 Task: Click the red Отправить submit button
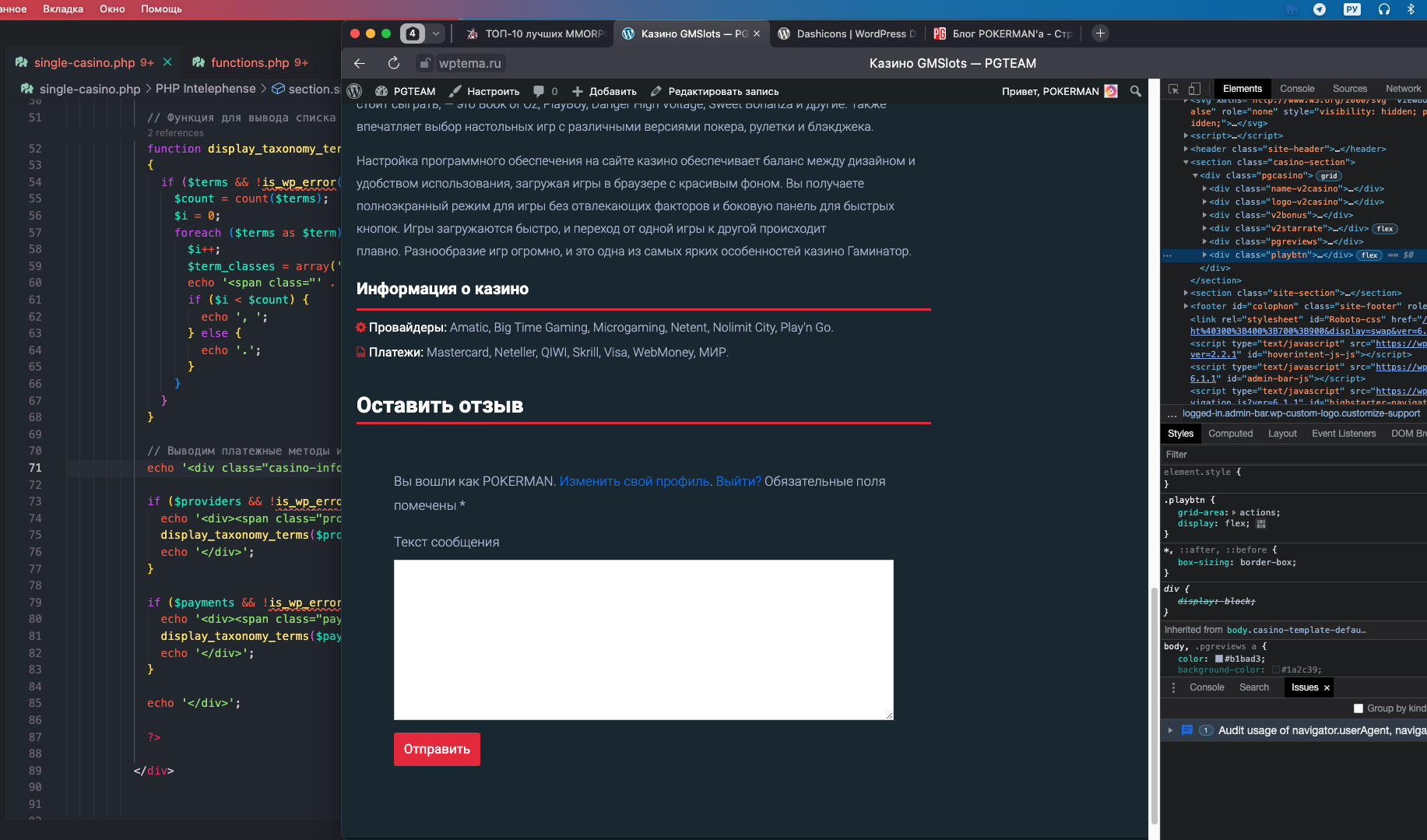click(x=437, y=749)
